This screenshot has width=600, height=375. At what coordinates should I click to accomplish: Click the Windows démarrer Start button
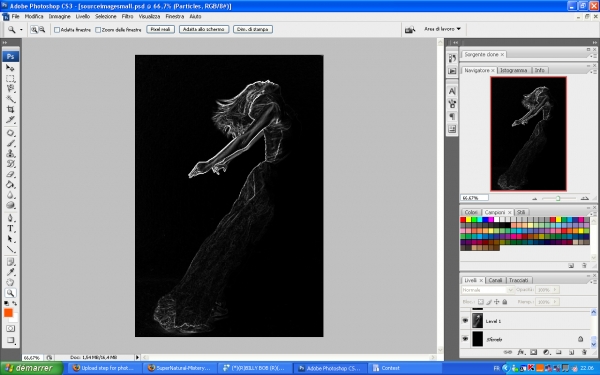[x=31, y=368]
